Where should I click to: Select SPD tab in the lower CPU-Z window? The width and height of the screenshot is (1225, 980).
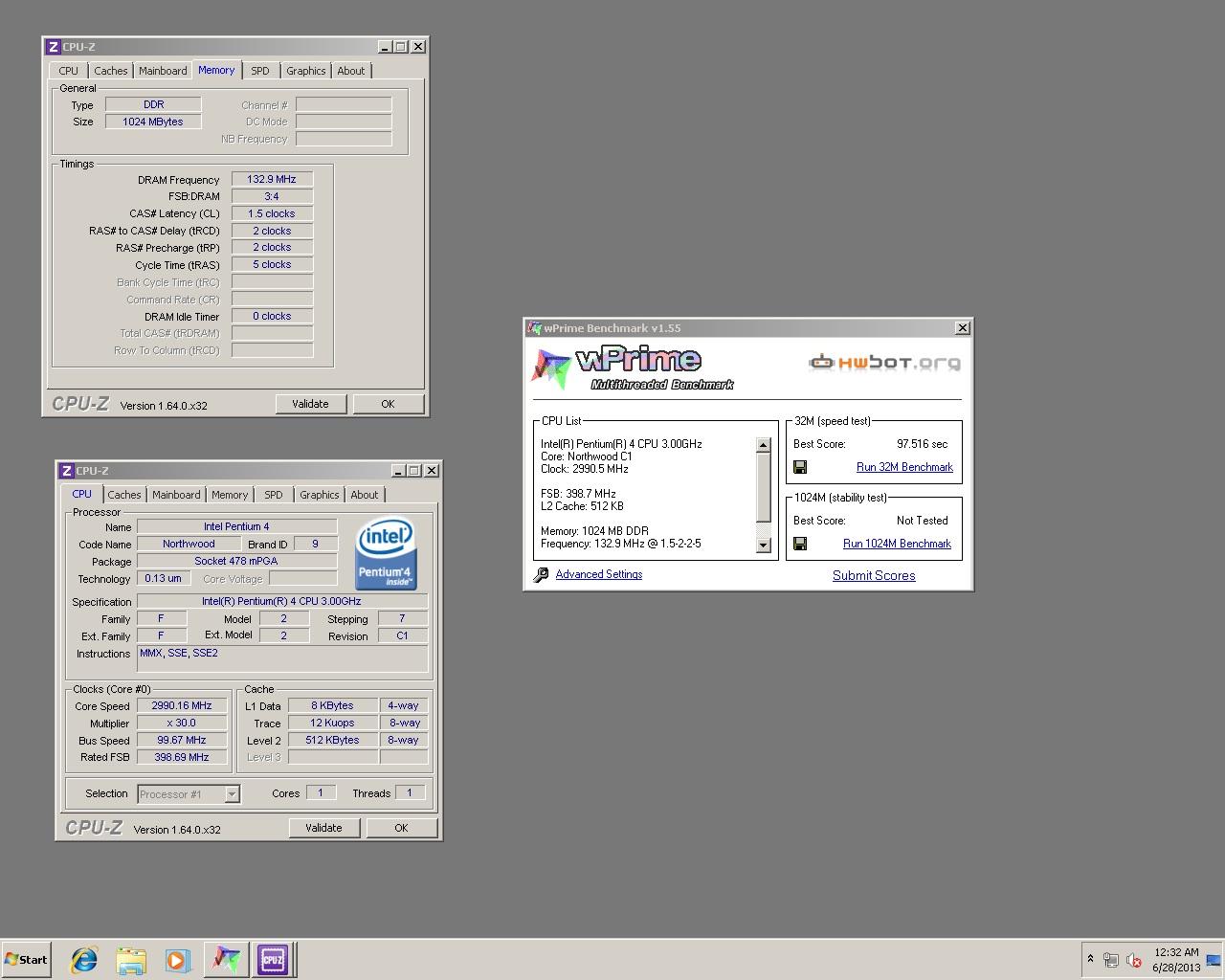coord(274,495)
